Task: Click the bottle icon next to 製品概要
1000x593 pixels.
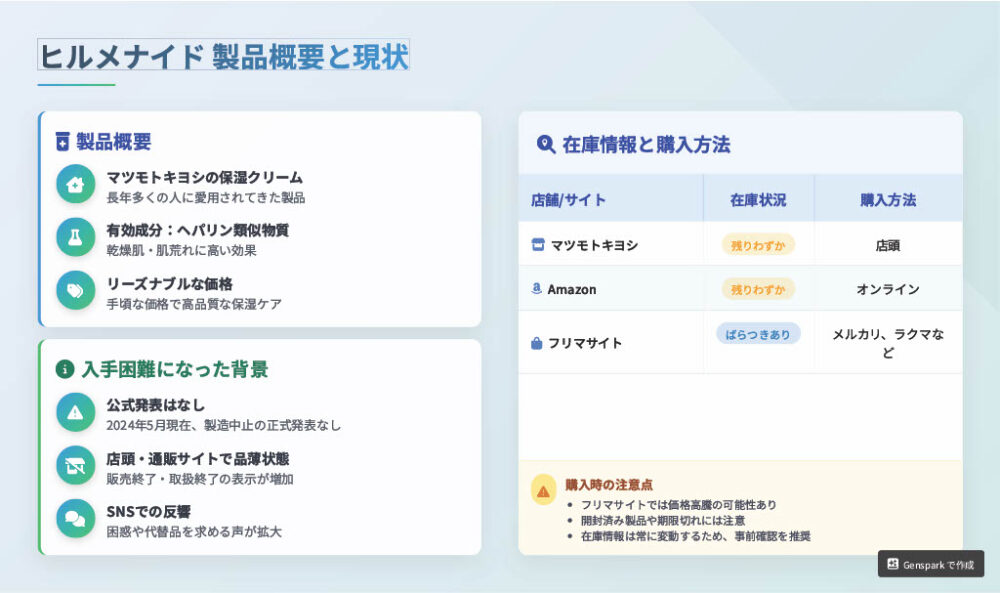Action: [x=62, y=142]
